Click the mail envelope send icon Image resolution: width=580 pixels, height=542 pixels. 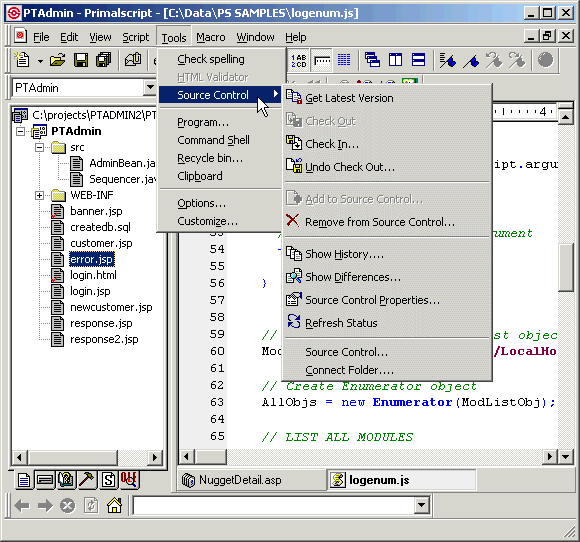133,60
